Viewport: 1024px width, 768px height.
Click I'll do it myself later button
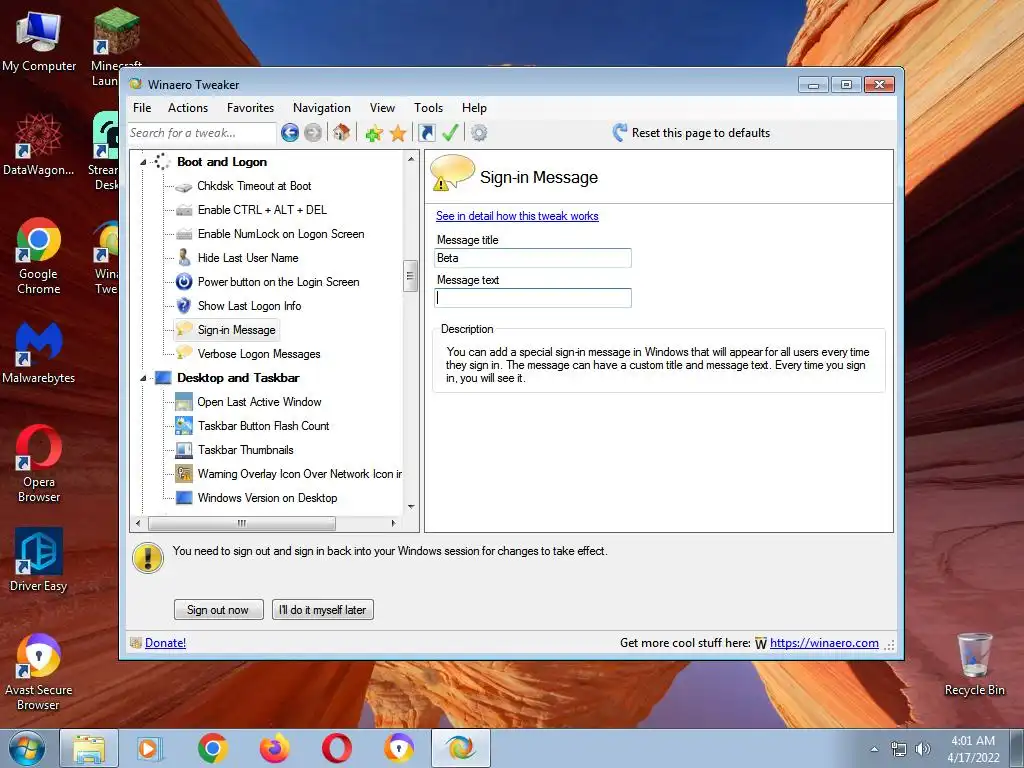(323, 609)
